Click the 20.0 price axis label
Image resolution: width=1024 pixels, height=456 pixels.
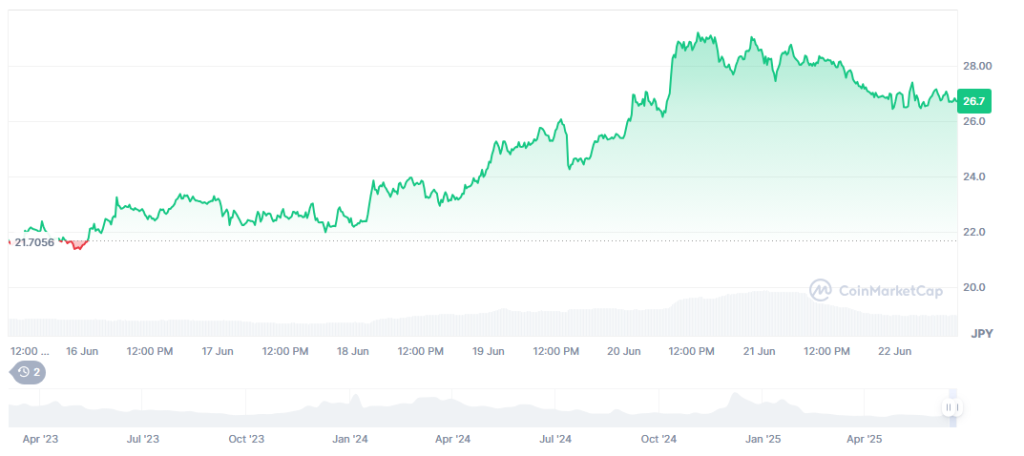click(973, 288)
